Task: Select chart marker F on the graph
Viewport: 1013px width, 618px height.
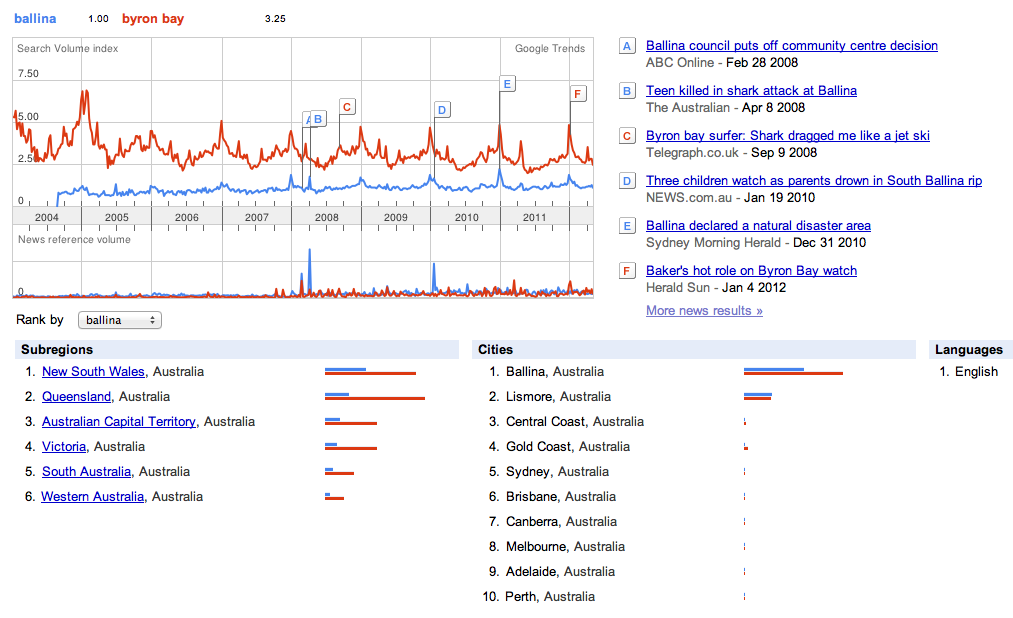Action: pyautogui.click(x=578, y=94)
